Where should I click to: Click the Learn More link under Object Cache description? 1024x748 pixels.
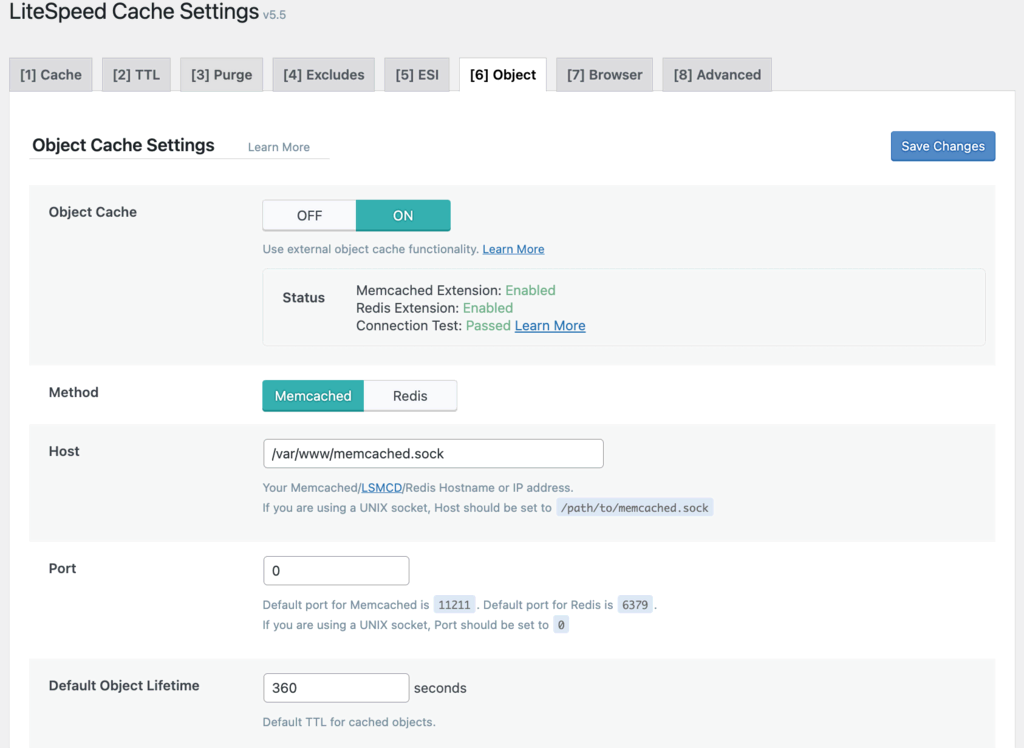[513, 249]
